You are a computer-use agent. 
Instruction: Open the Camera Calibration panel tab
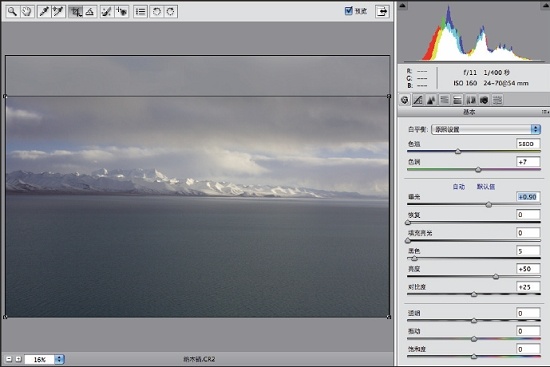coord(484,100)
